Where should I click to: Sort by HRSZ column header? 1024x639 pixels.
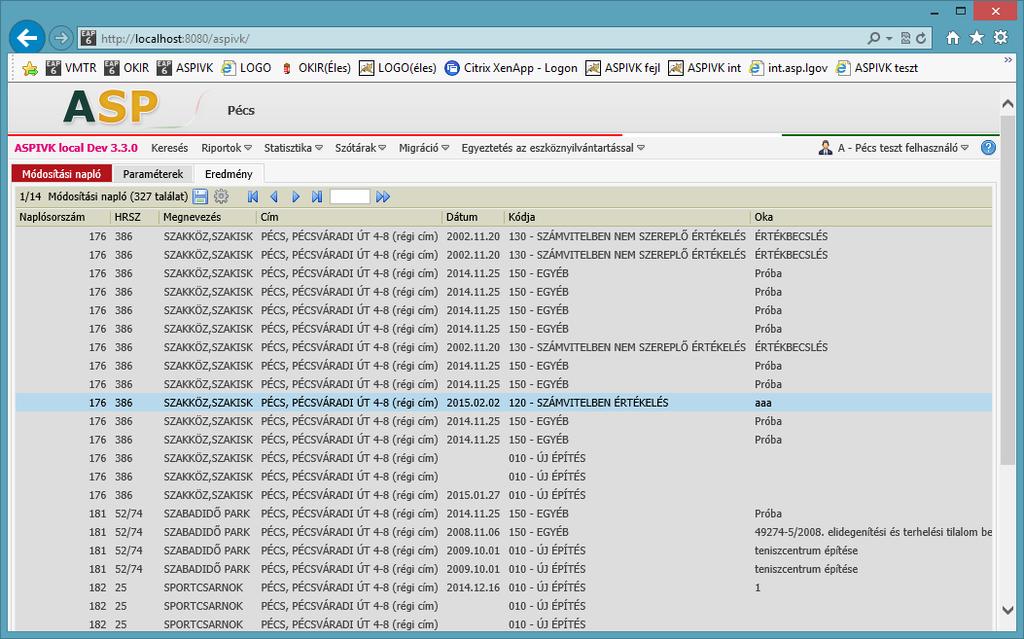[x=135, y=217]
